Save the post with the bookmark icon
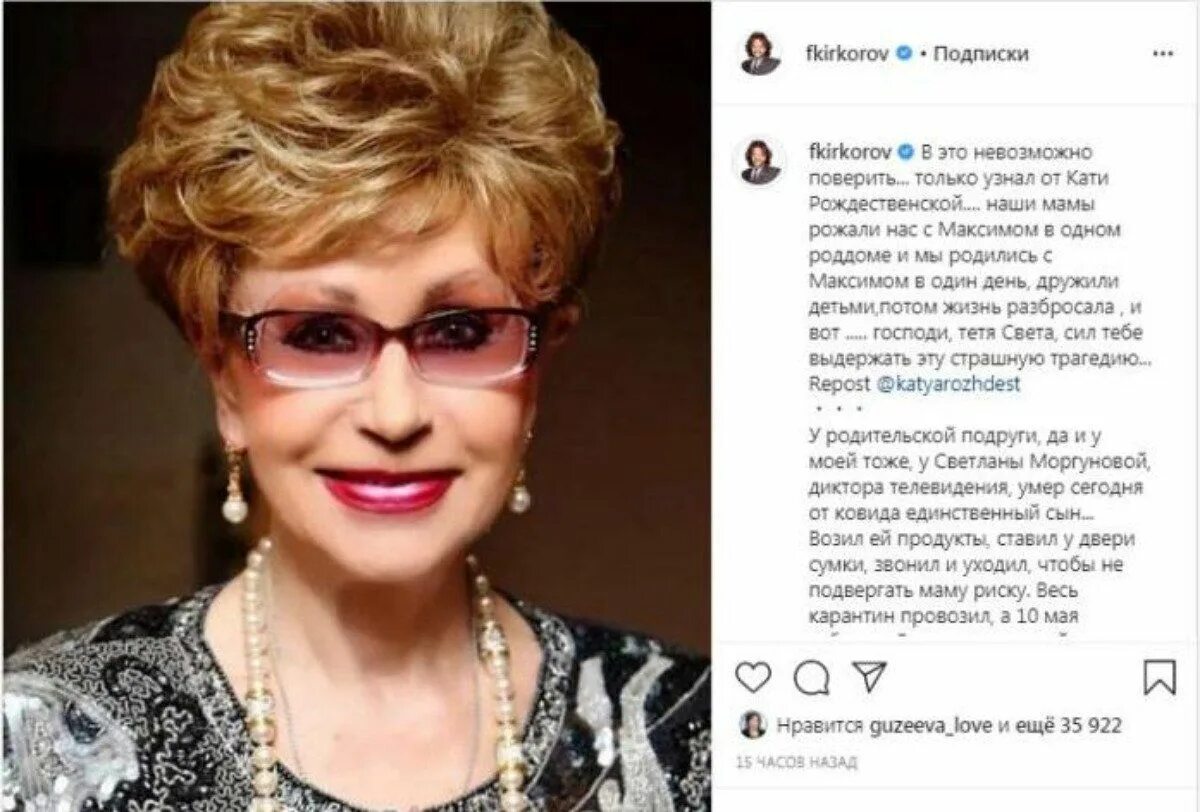 pos(1159,677)
